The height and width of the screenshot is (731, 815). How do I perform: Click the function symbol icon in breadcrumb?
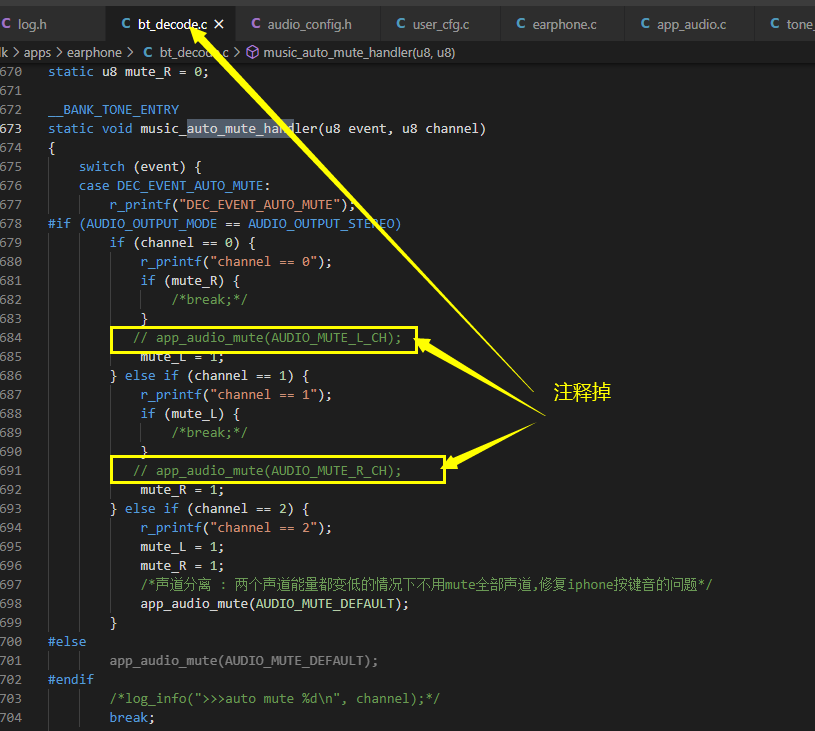tap(253, 53)
